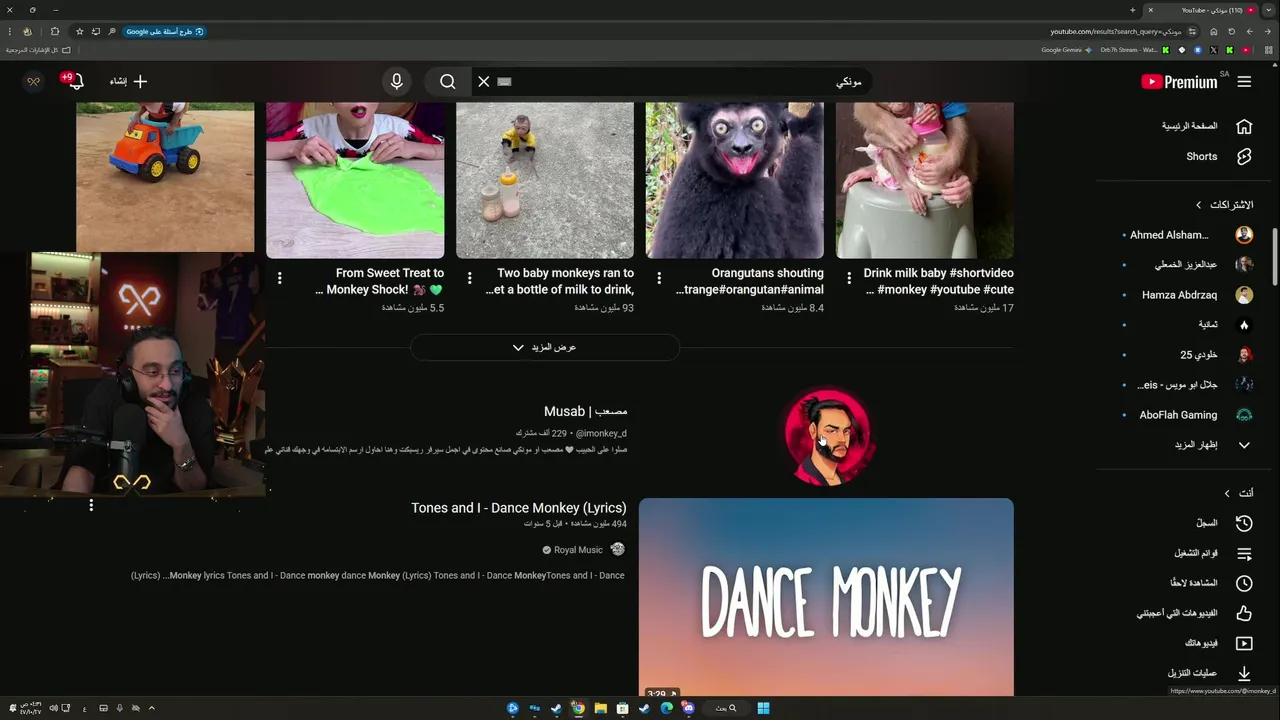Open the black lemur Orangutans short thumbnail
The height and width of the screenshot is (720, 1280).
(x=735, y=180)
